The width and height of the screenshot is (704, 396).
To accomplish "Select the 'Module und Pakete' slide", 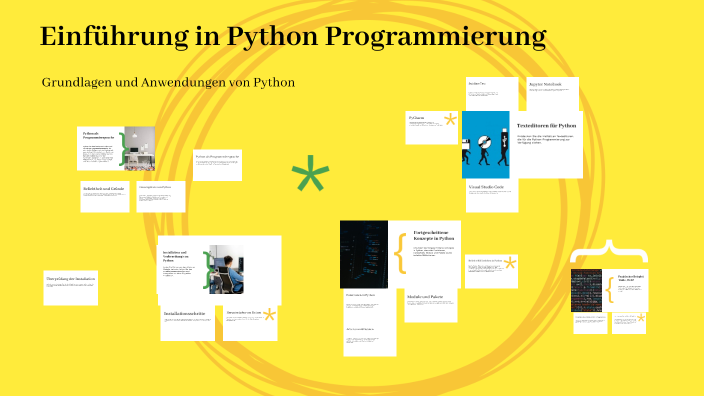I will click(x=431, y=305).
